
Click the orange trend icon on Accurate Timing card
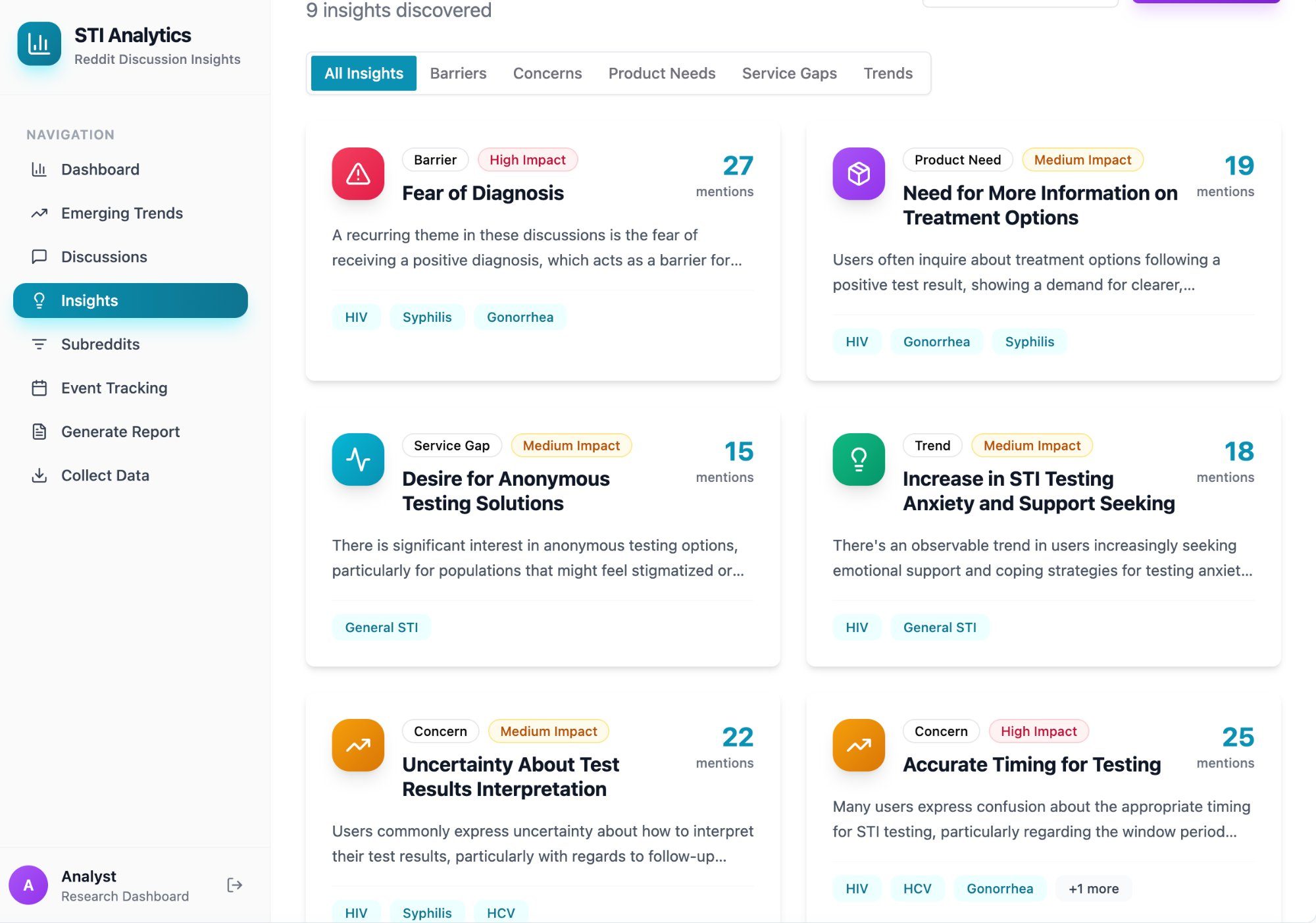(858, 745)
